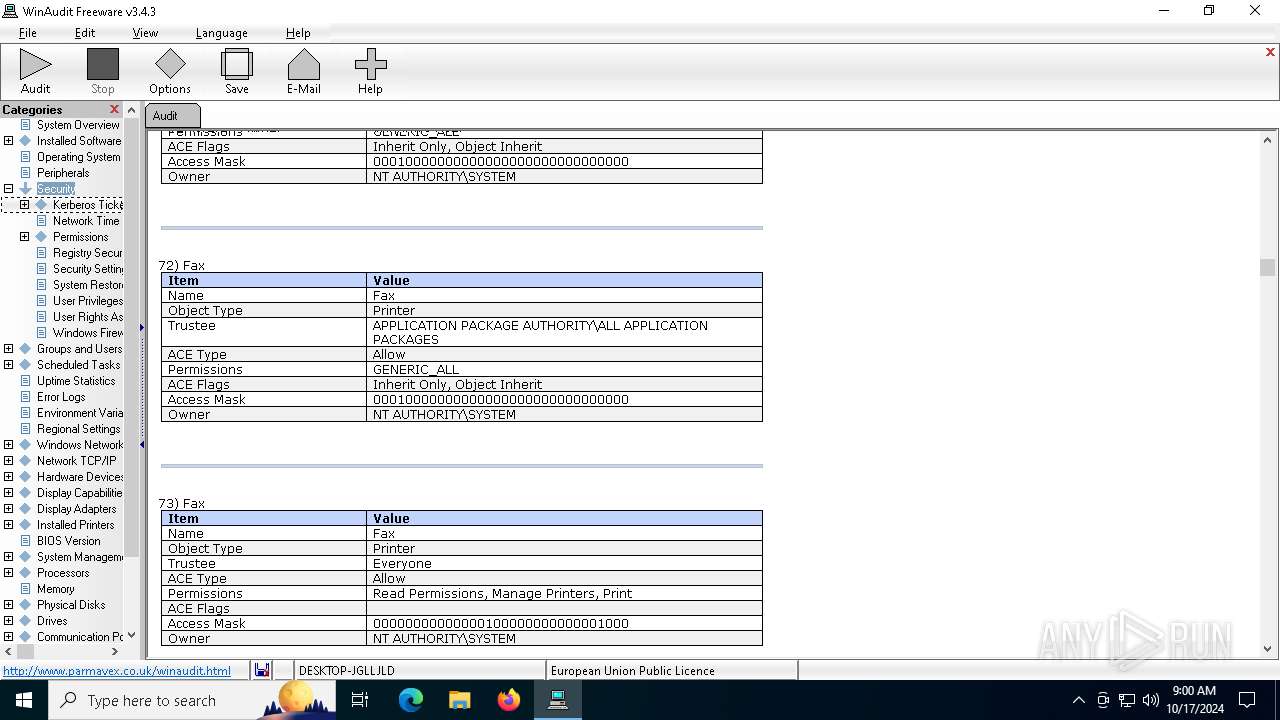Screen dimensions: 1280x720
Task: Select Security Settings item
Action: point(88,269)
